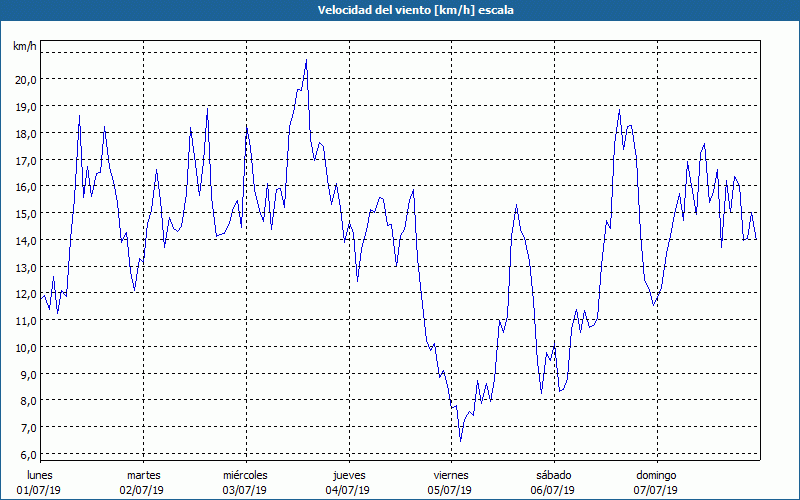Click the chart title 'Velocidad del viento [km/h] escala'
The image size is (800, 500).
415,10
